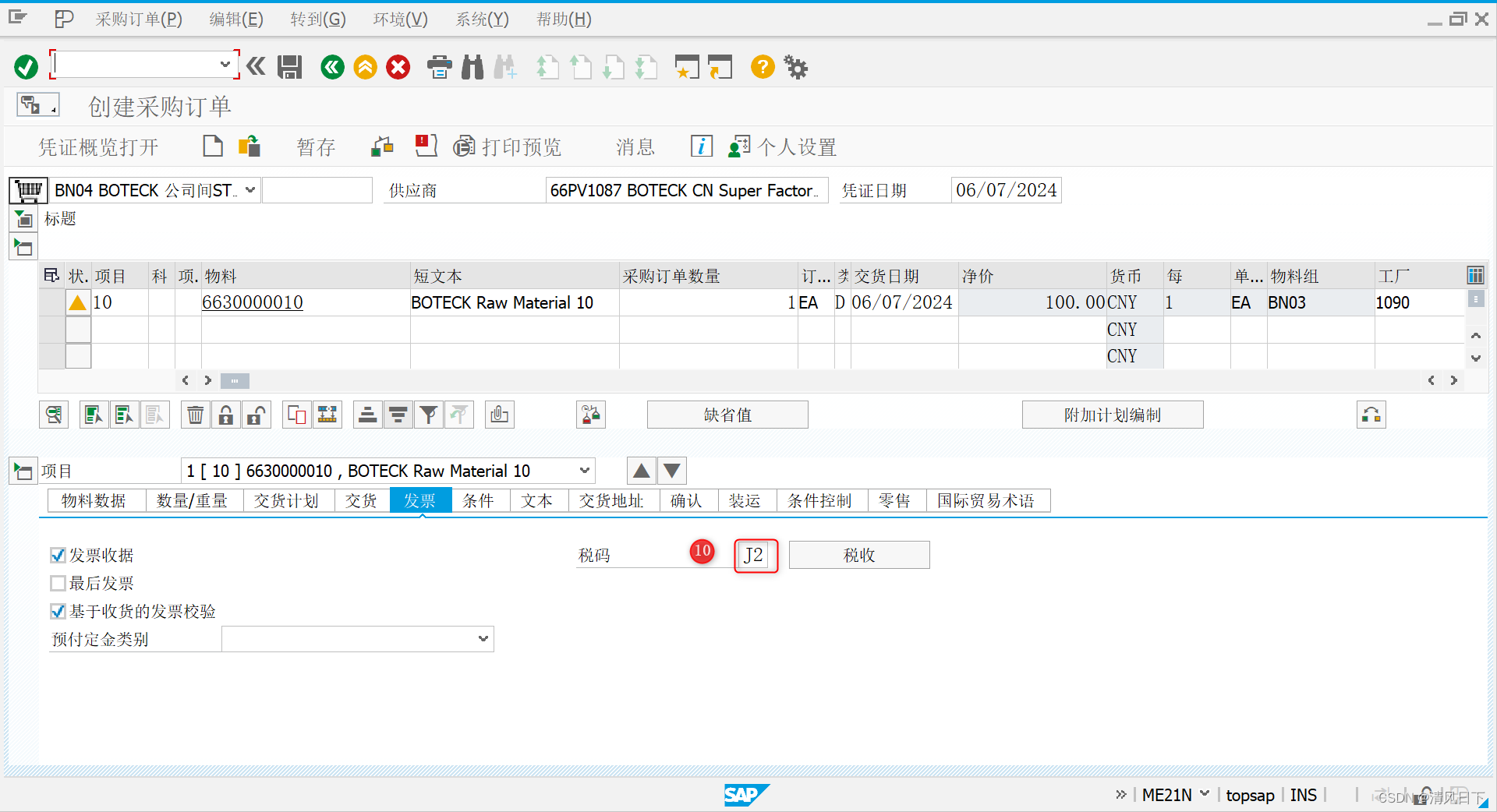This screenshot has width=1497, height=812.
Task: Toggle the 发票收据 checkbox
Action: point(58,555)
